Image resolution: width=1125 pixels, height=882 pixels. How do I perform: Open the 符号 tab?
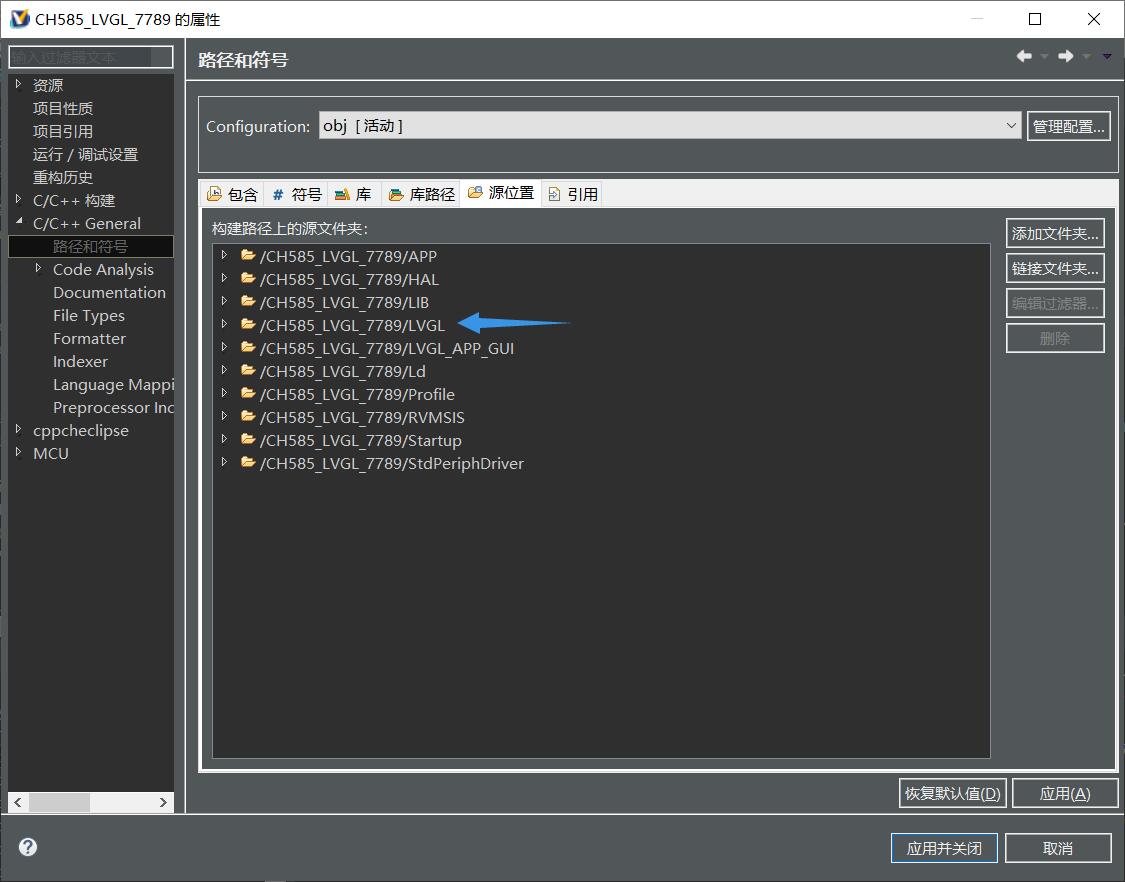tap(297, 194)
